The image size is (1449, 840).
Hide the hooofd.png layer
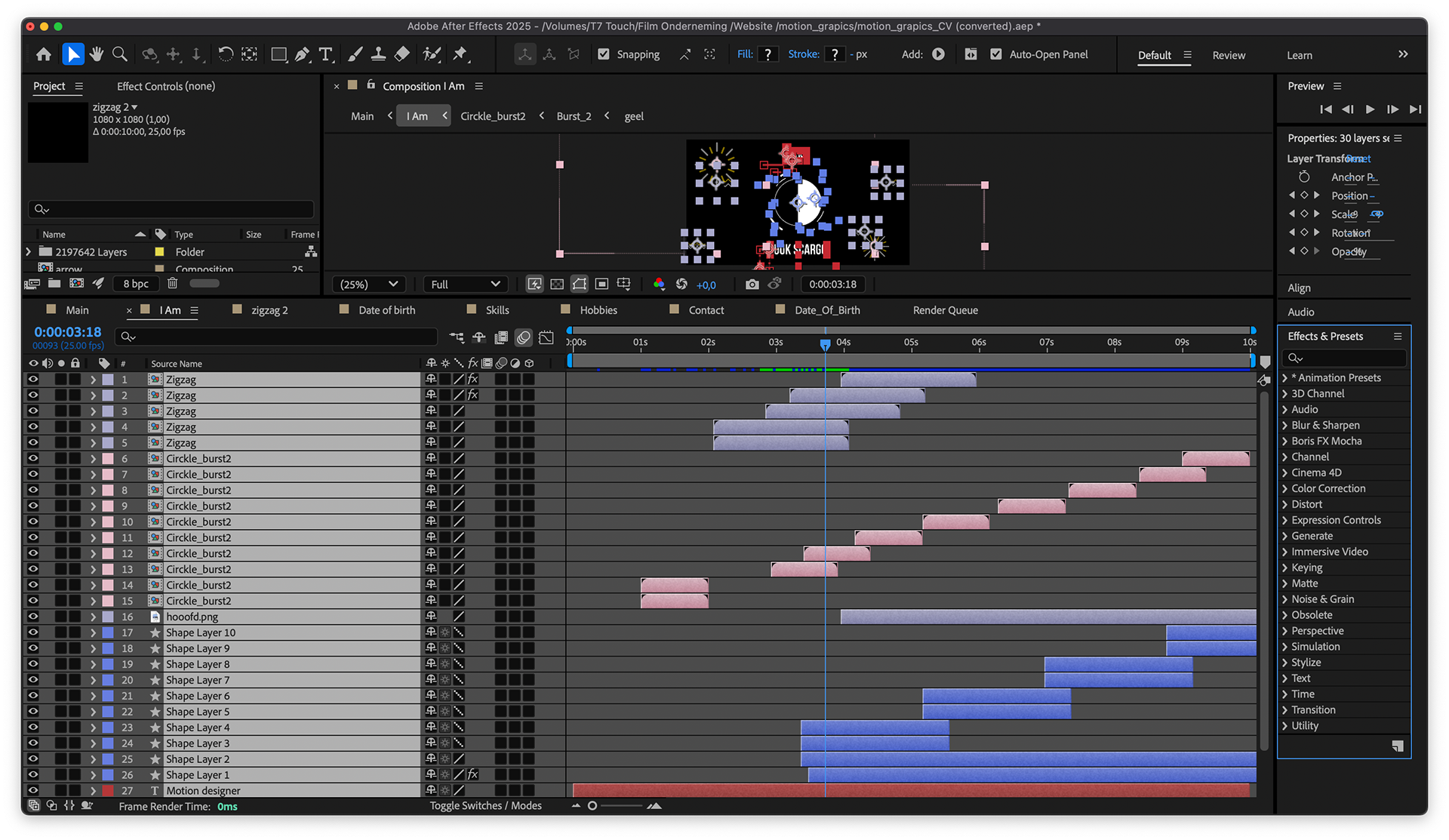coord(33,617)
